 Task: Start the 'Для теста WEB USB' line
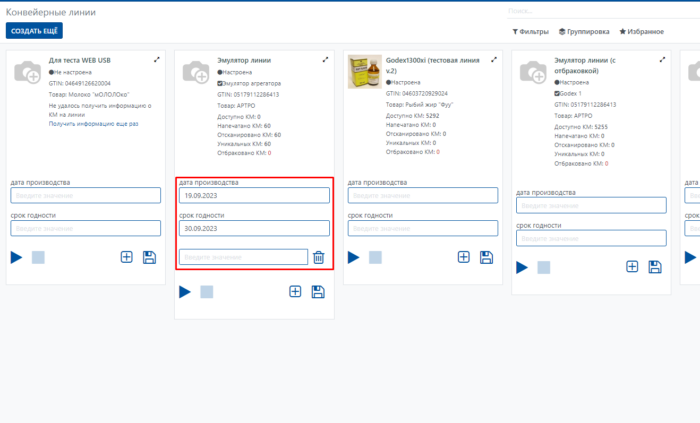point(17,257)
